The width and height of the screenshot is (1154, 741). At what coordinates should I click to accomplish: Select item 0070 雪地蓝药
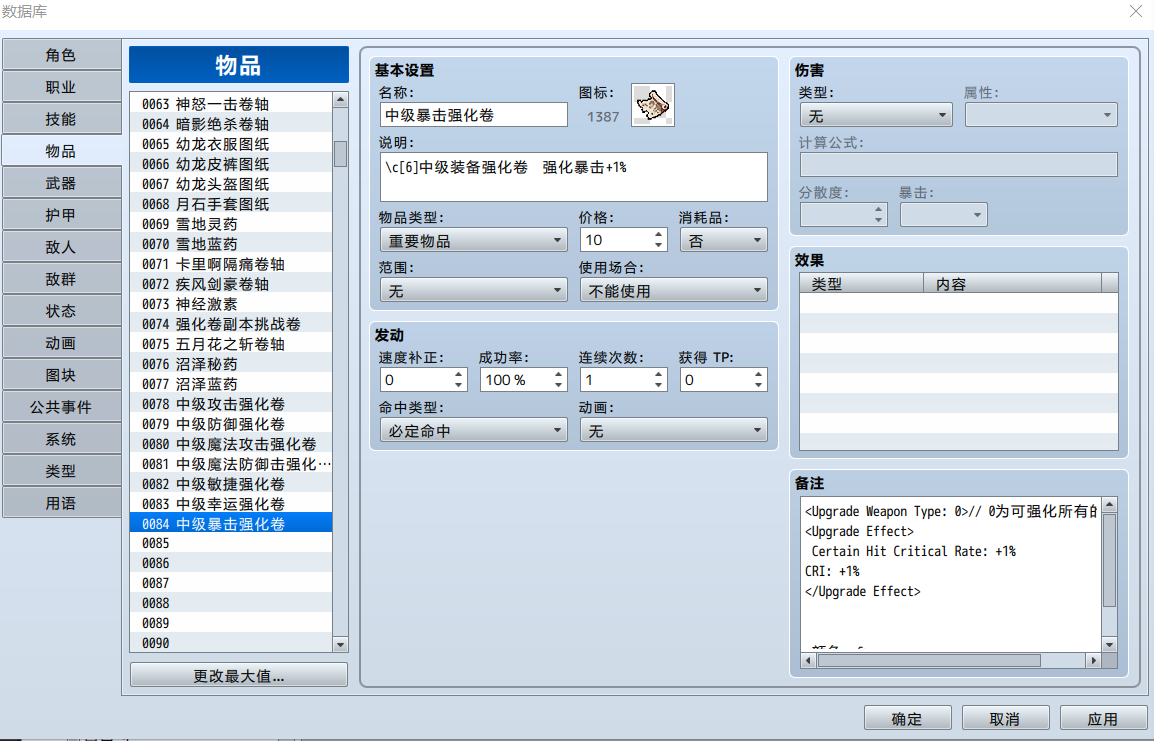tap(231, 244)
